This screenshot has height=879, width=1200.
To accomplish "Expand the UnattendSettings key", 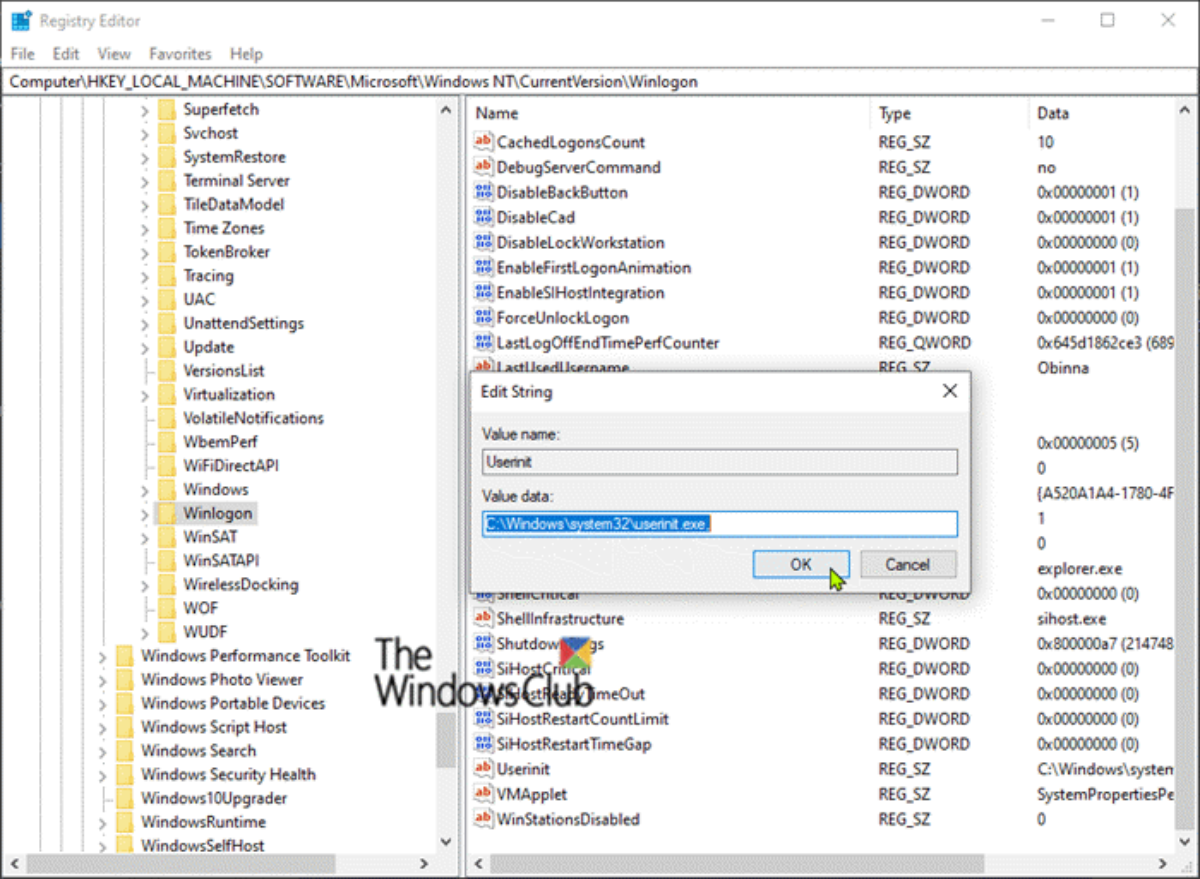I will [145, 323].
